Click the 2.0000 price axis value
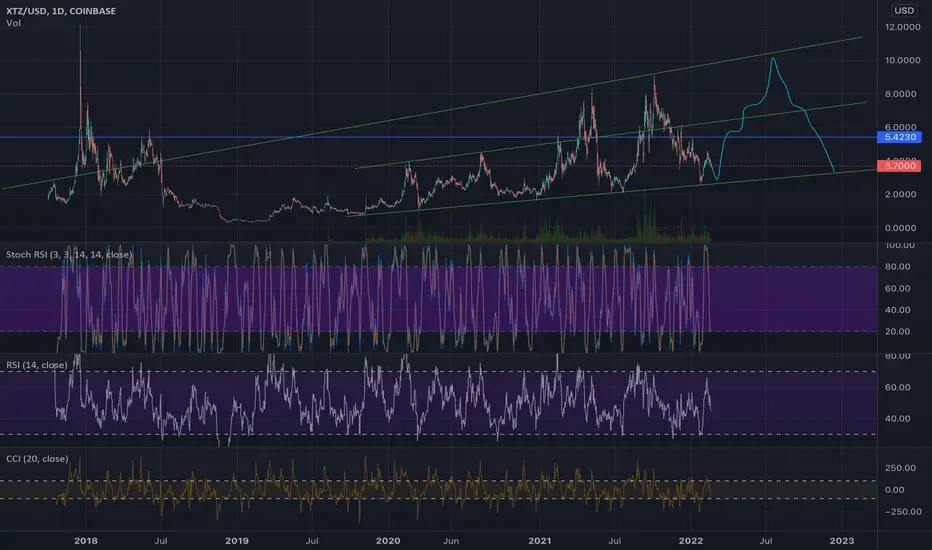This screenshot has height=550, width=932. point(902,194)
